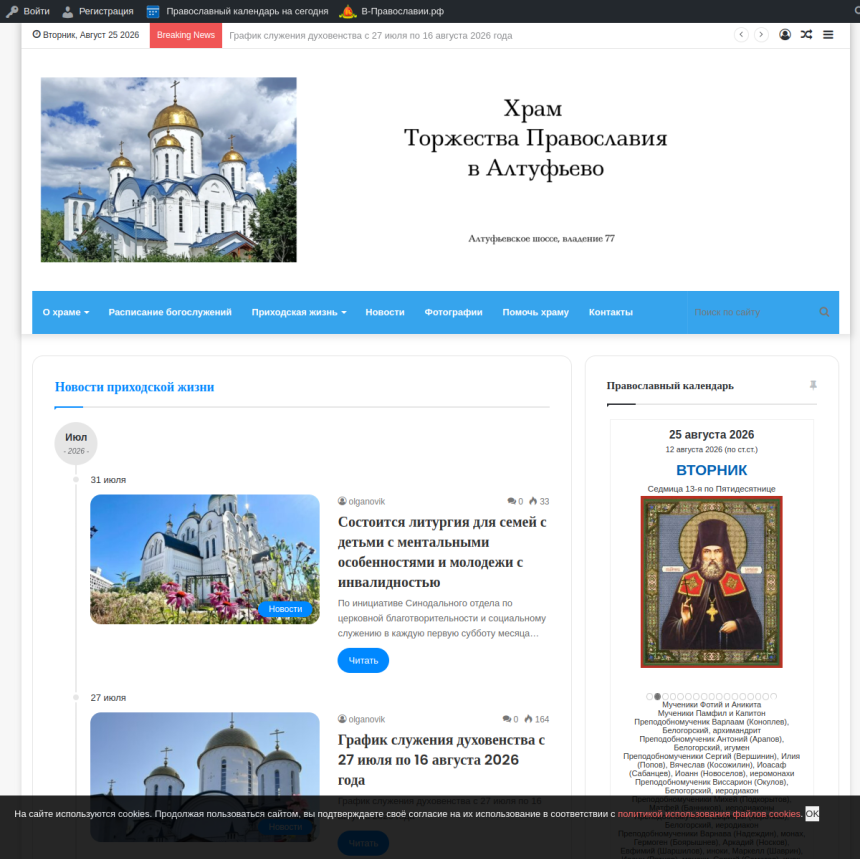Click the Читать button for the liturgy article
This screenshot has width=860, height=859.
[363, 660]
